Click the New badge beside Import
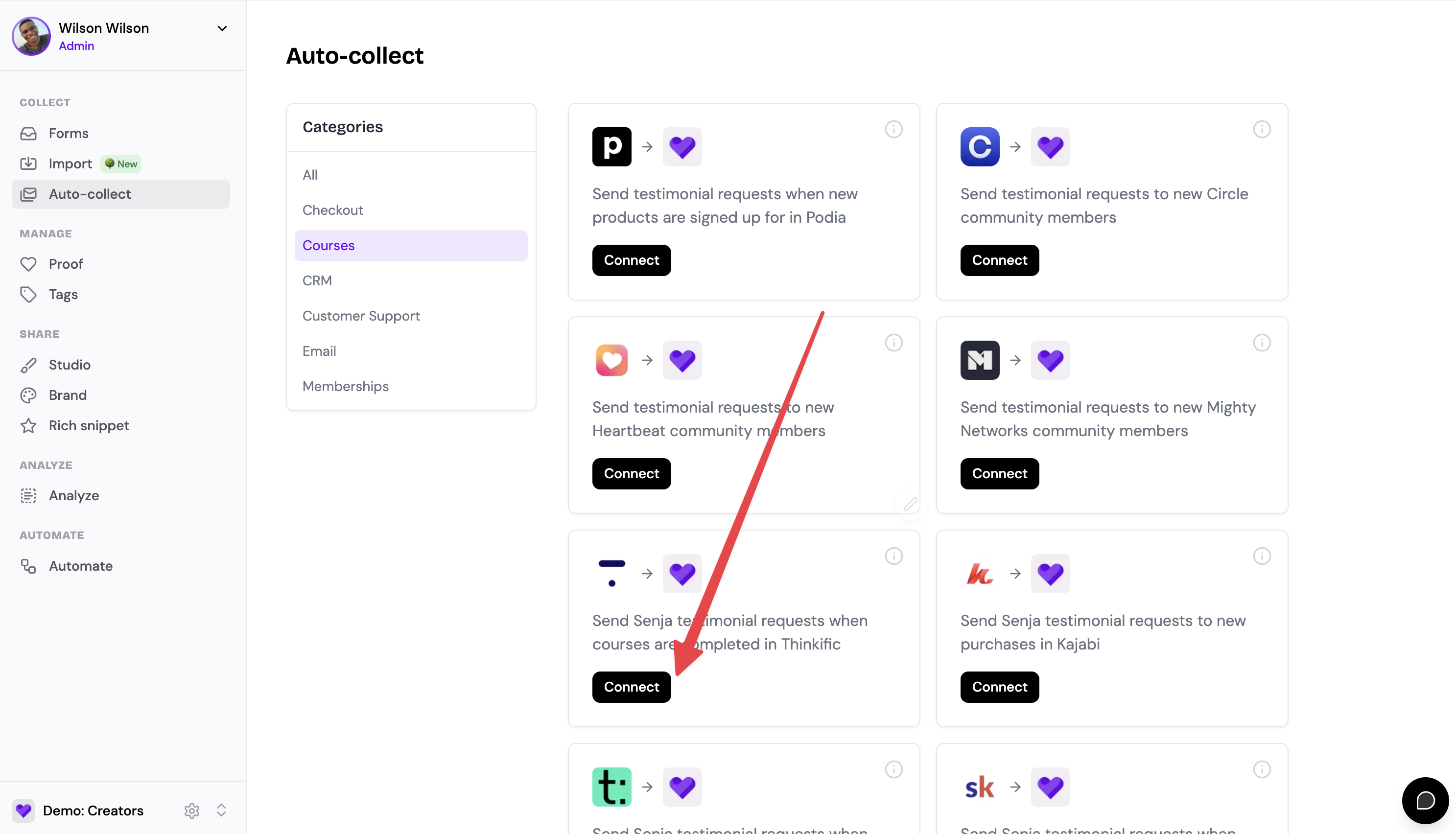1456x834 pixels. point(121,164)
